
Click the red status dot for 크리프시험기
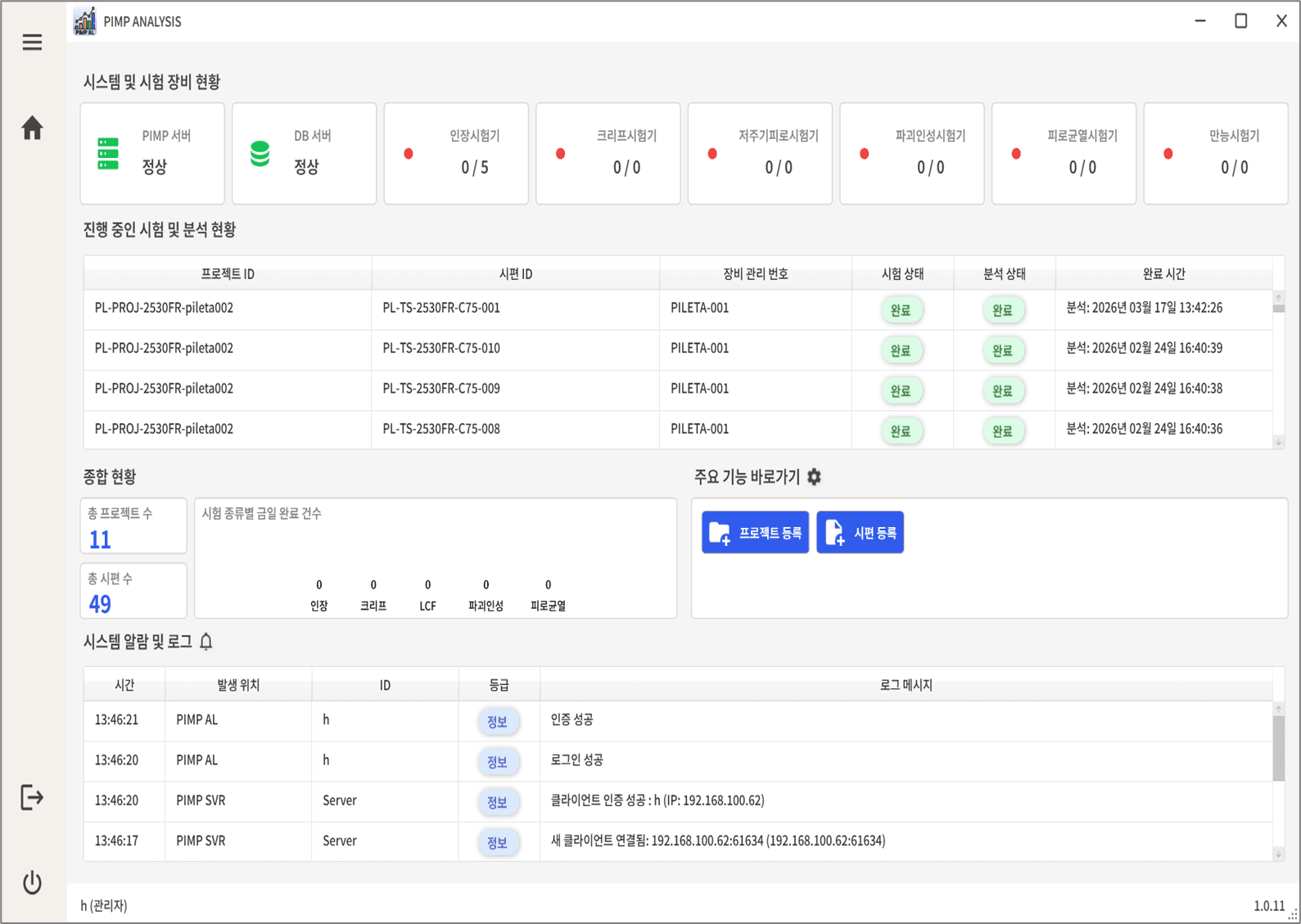pos(561,153)
